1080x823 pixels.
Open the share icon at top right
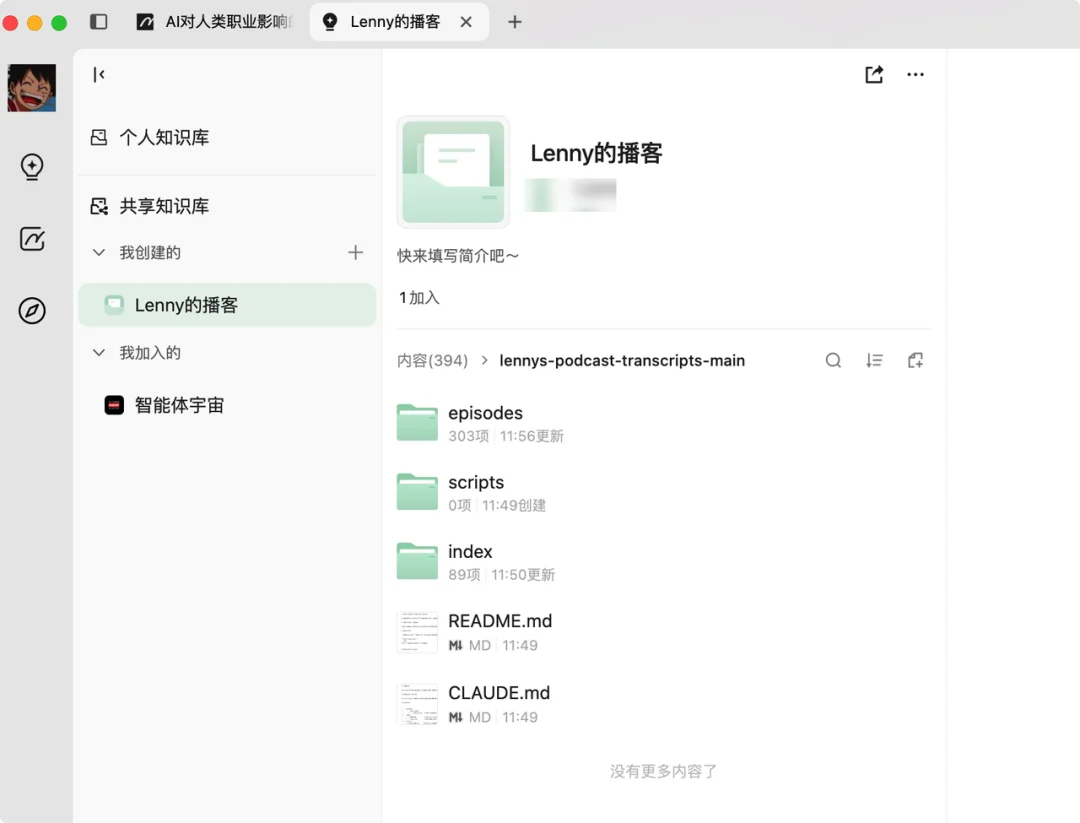[873, 74]
